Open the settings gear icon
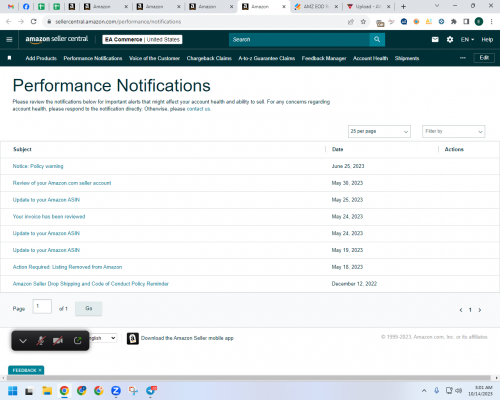This screenshot has height=400, width=500. [450, 40]
